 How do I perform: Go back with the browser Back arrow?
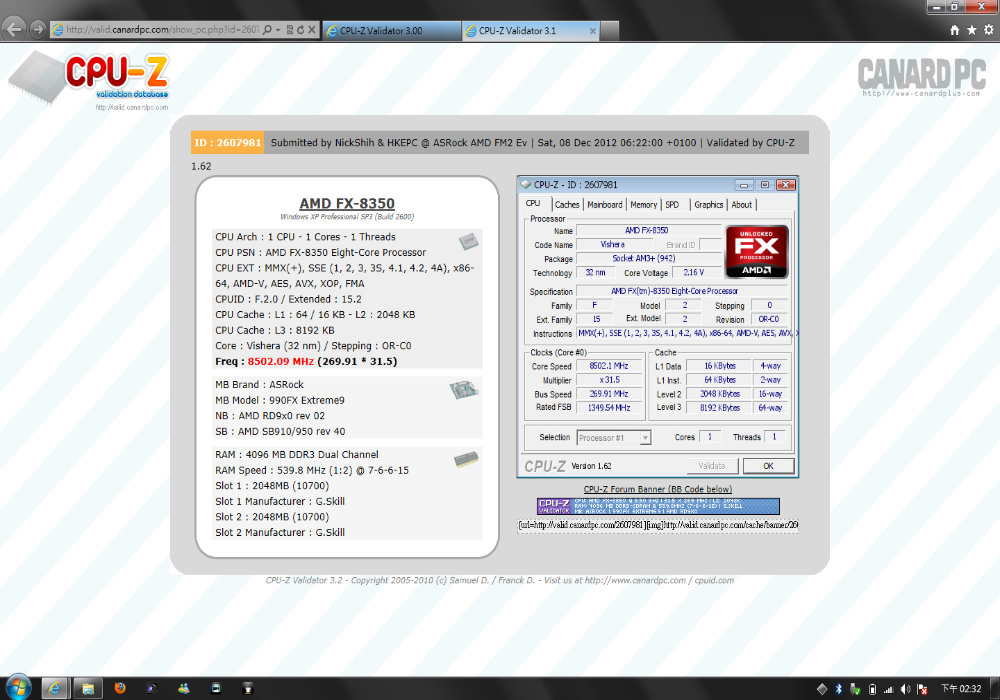pos(14,29)
